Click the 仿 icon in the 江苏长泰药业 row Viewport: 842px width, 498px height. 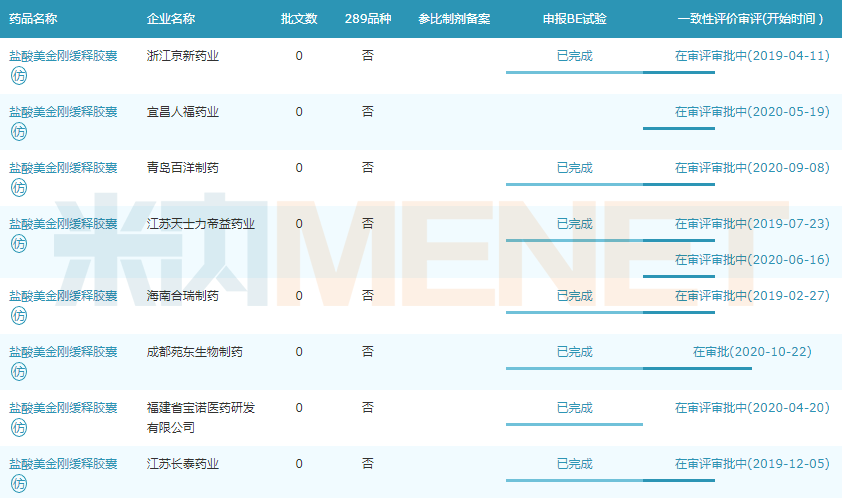click(x=19, y=483)
